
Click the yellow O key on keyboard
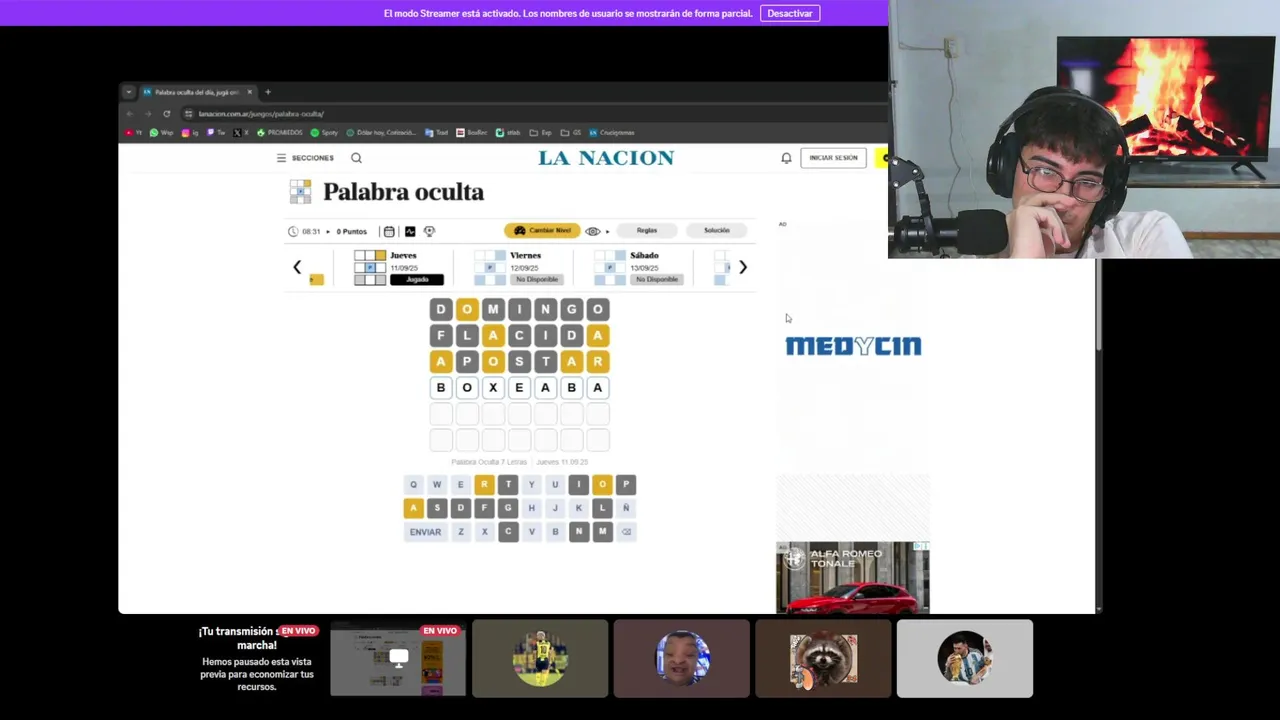pos(602,484)
